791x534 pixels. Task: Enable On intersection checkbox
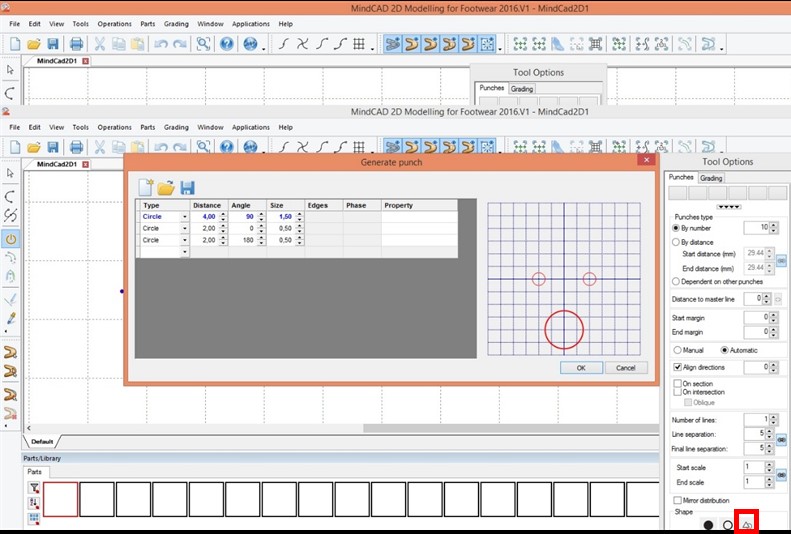click(x=677, y=392)
